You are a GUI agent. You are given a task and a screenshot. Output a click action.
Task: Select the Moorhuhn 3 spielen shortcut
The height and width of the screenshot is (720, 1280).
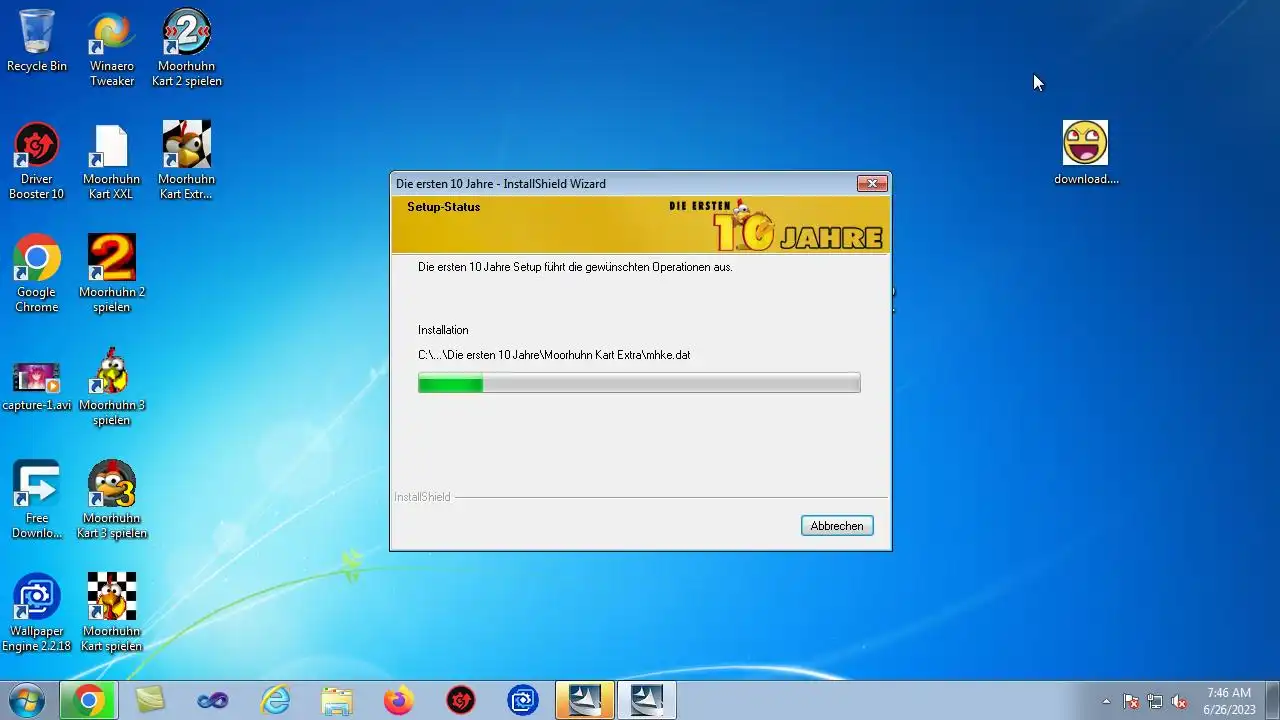[112, 387]
